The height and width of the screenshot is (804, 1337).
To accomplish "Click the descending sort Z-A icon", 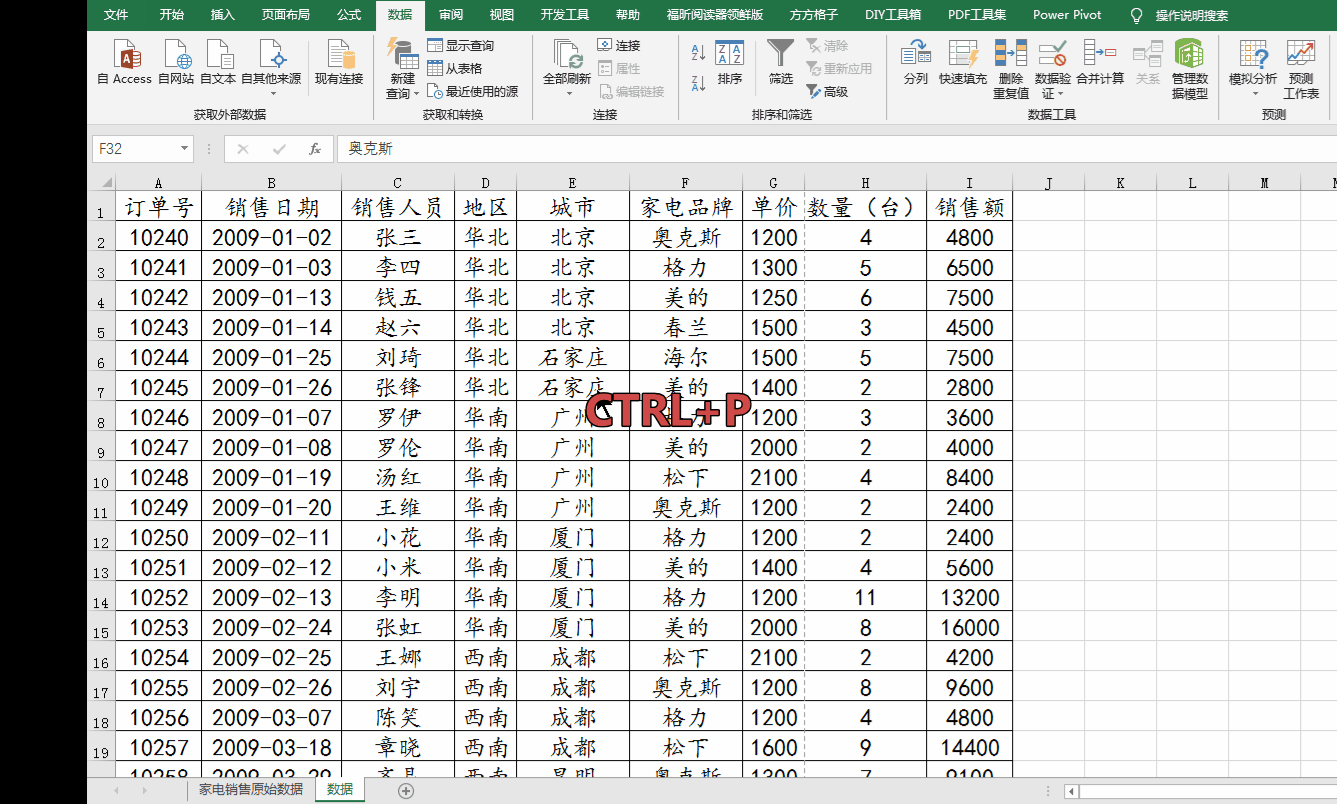I will pyautogui.click(x=698, y=83).
